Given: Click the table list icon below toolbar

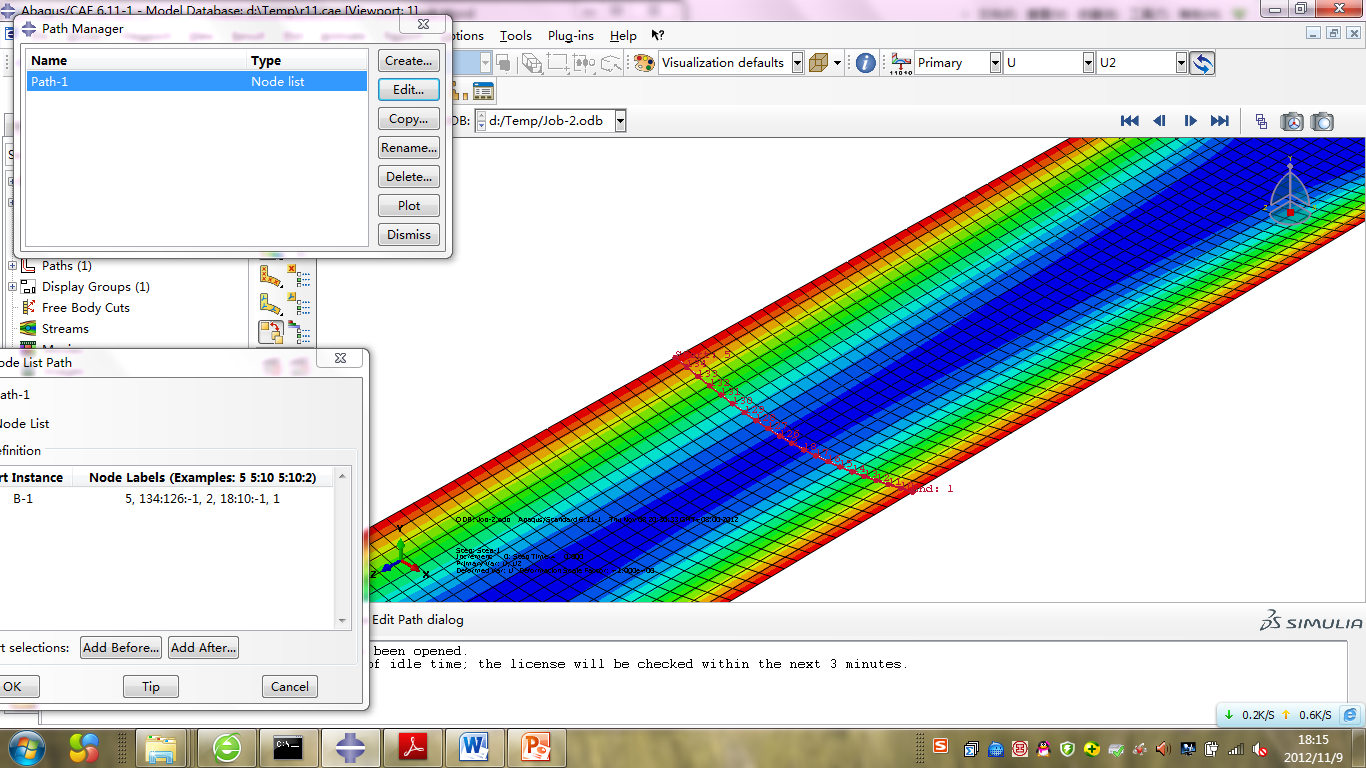Looking at the screenshot, I should pyautogui.click(x=484, y=92).
